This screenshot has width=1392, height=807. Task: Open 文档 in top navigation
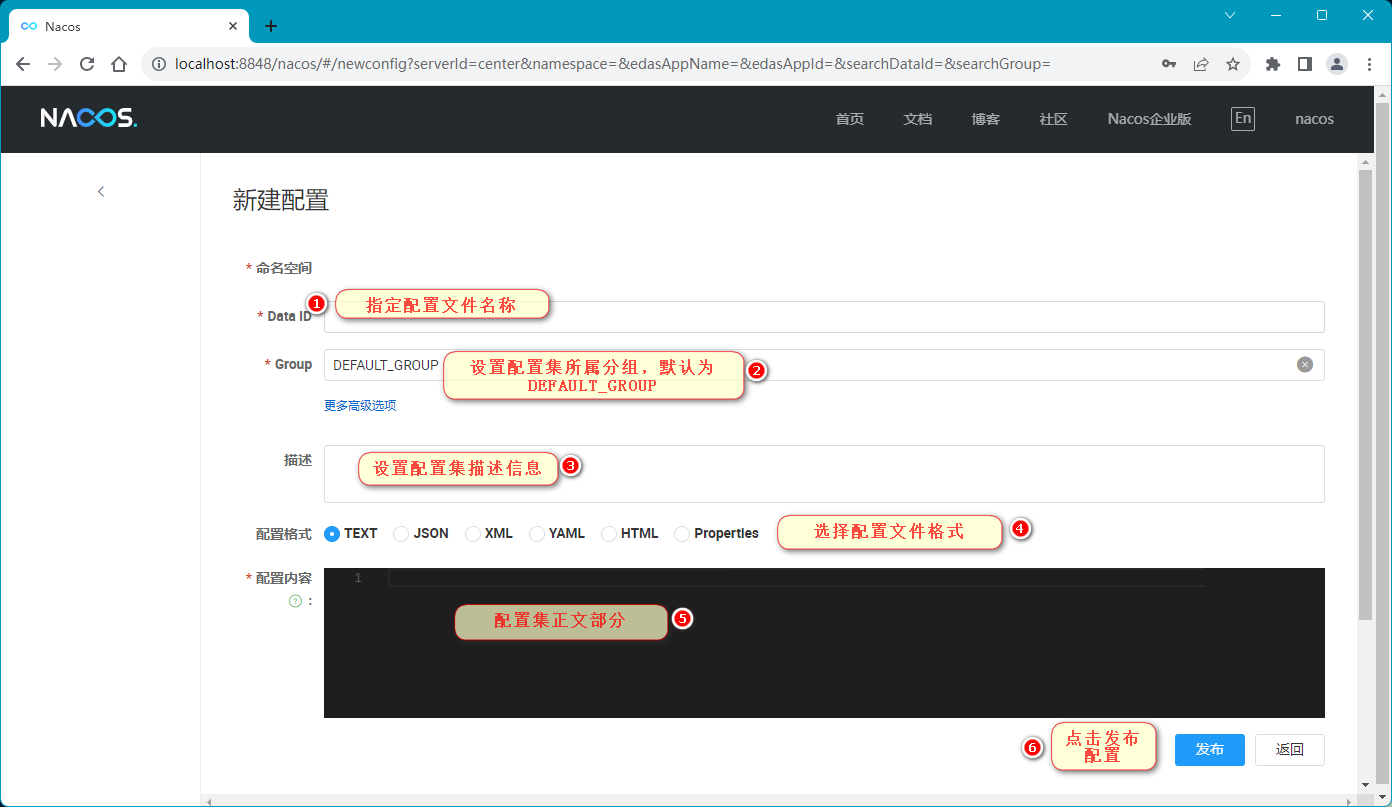[x=918, y=119]
